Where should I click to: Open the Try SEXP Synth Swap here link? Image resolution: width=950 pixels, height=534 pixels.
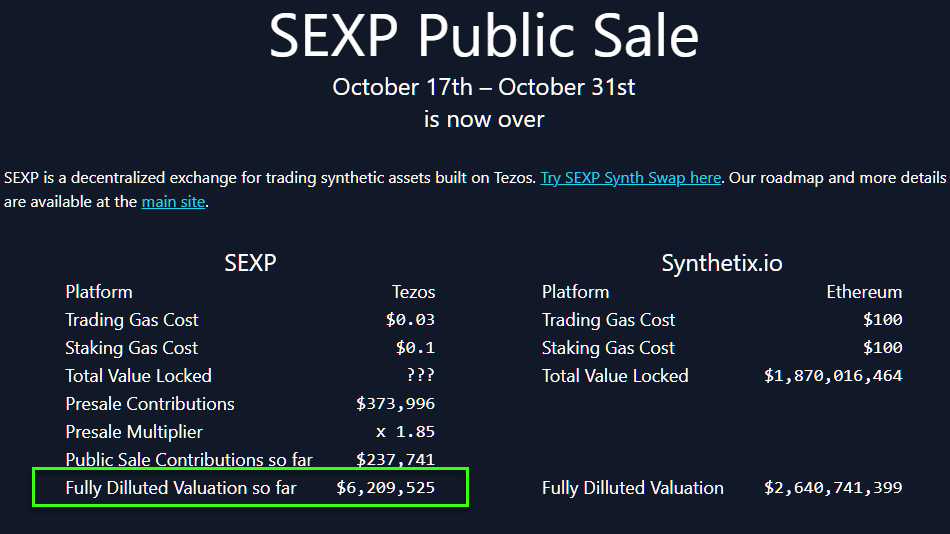coord(631,178)
